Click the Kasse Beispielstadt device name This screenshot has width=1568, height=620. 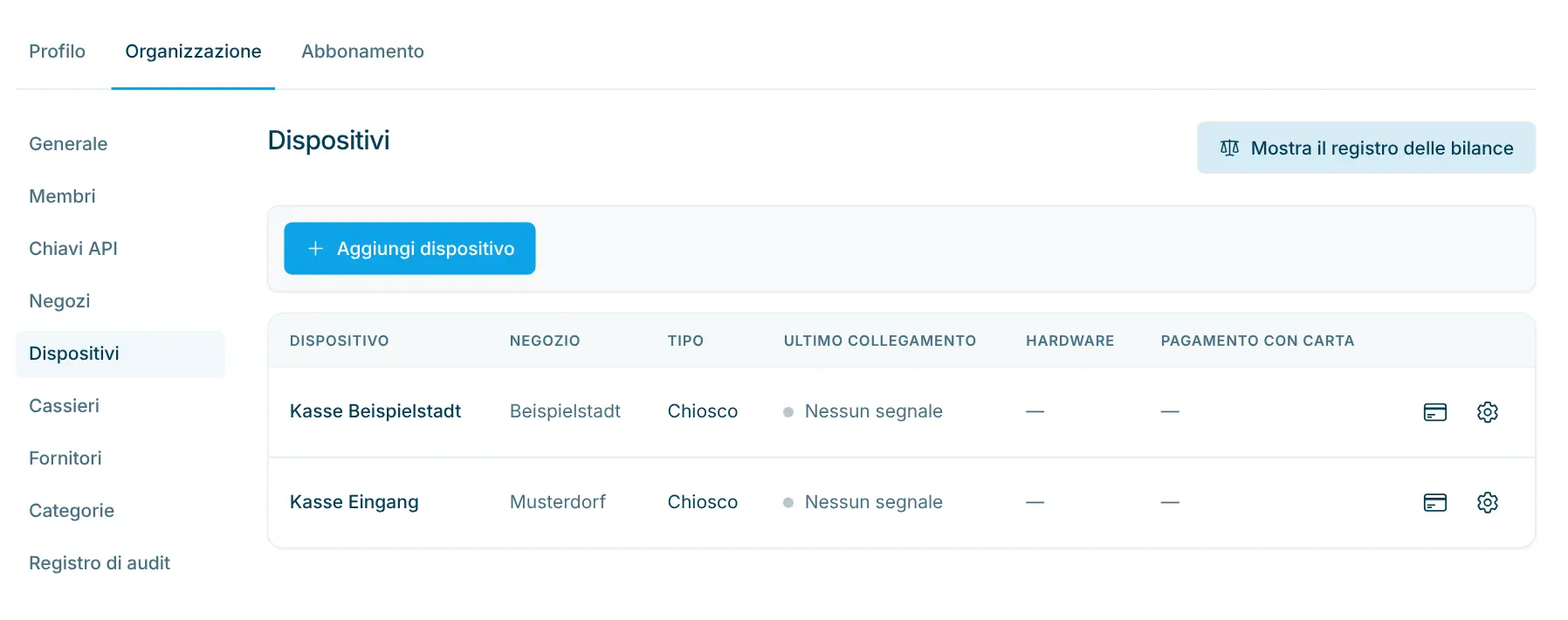pos(375,411)
